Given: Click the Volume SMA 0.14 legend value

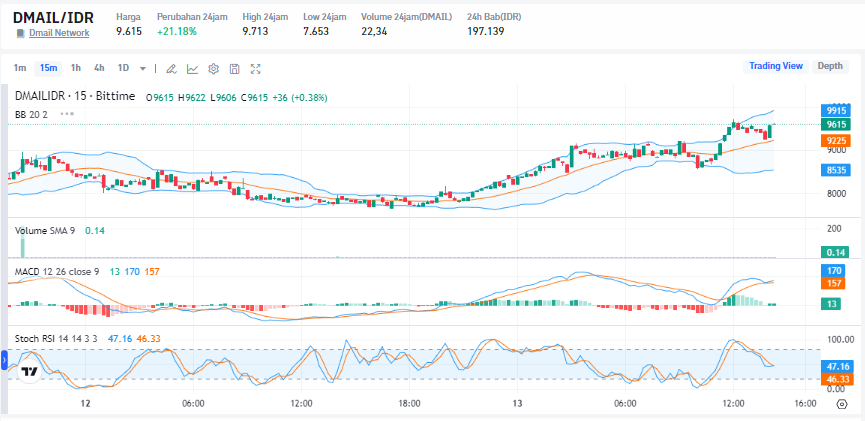Looking at the screenshot, I should pos(94,231).
